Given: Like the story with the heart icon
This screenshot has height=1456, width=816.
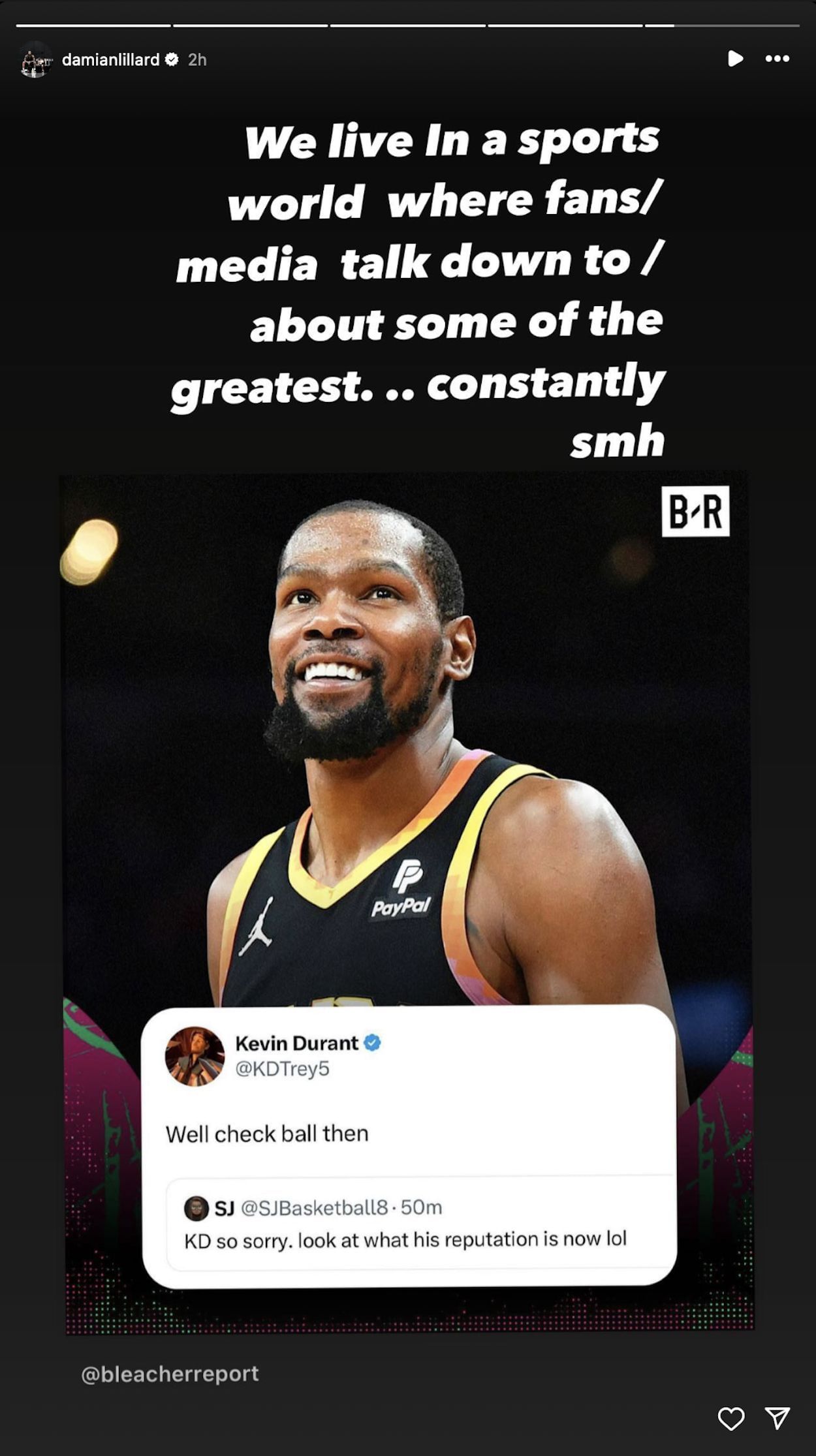Looking at the screenshot, I should tap(730, 1418).
